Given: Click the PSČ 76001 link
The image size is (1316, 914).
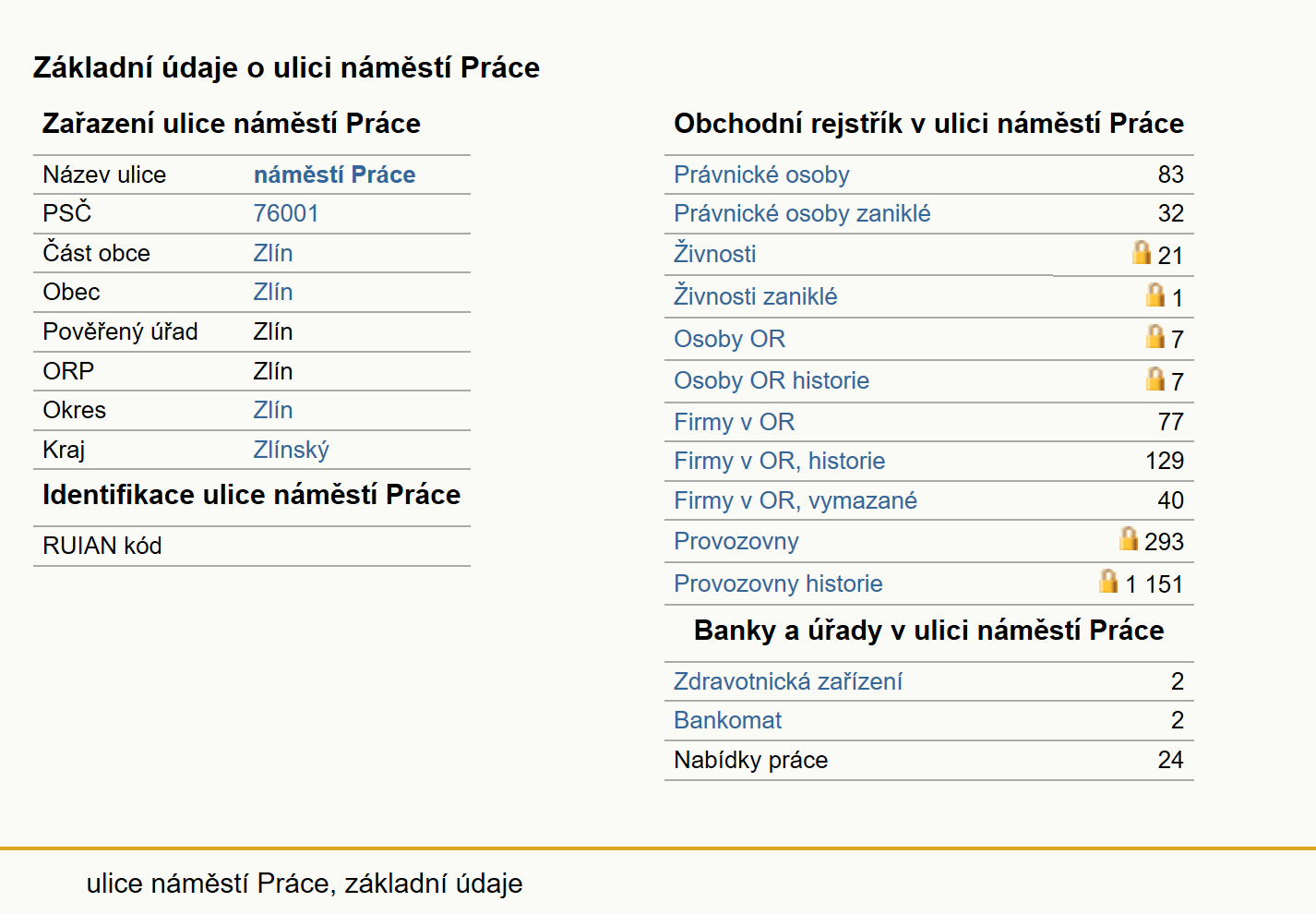Looking at the screenshot, I should tap(286, 213).
